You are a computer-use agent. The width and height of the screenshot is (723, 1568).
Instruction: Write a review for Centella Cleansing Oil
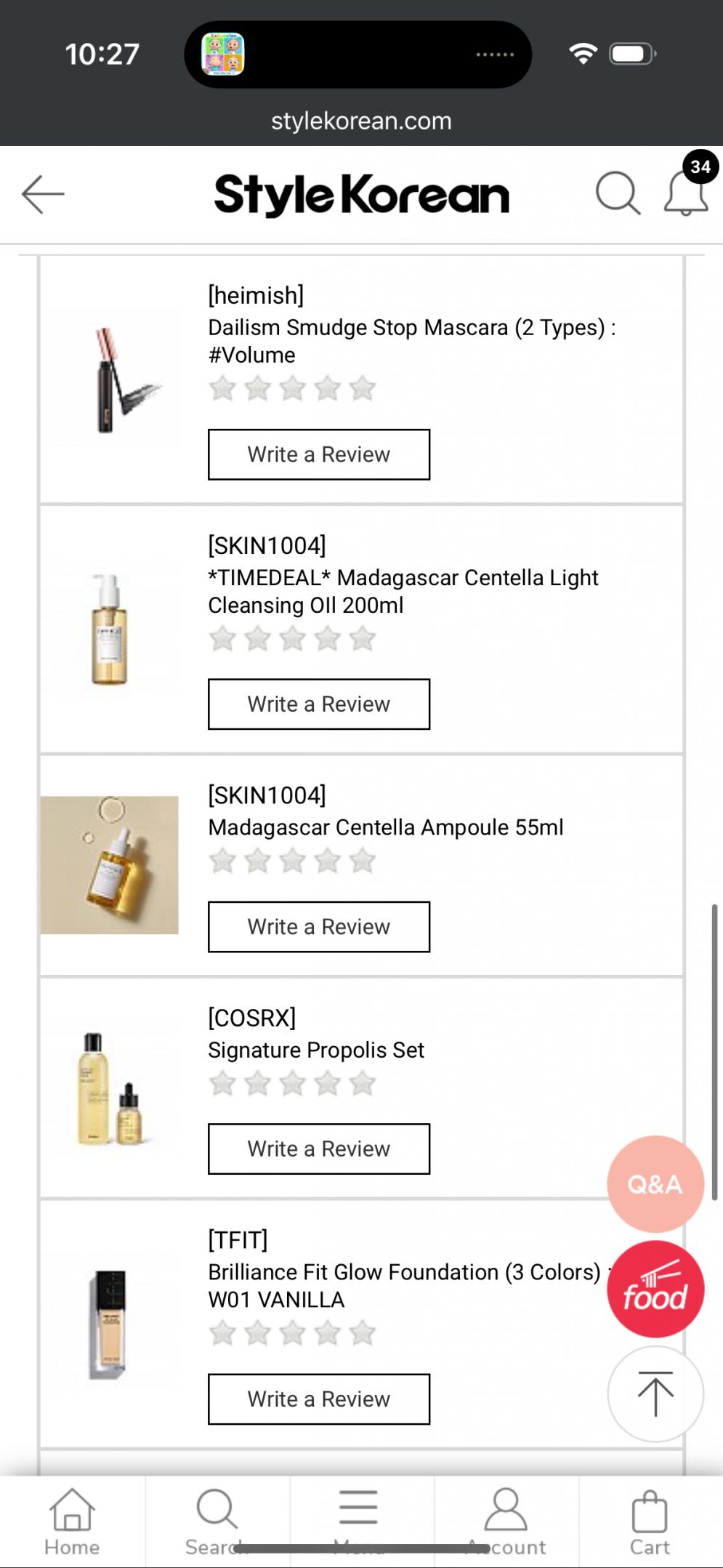(319, 704)
